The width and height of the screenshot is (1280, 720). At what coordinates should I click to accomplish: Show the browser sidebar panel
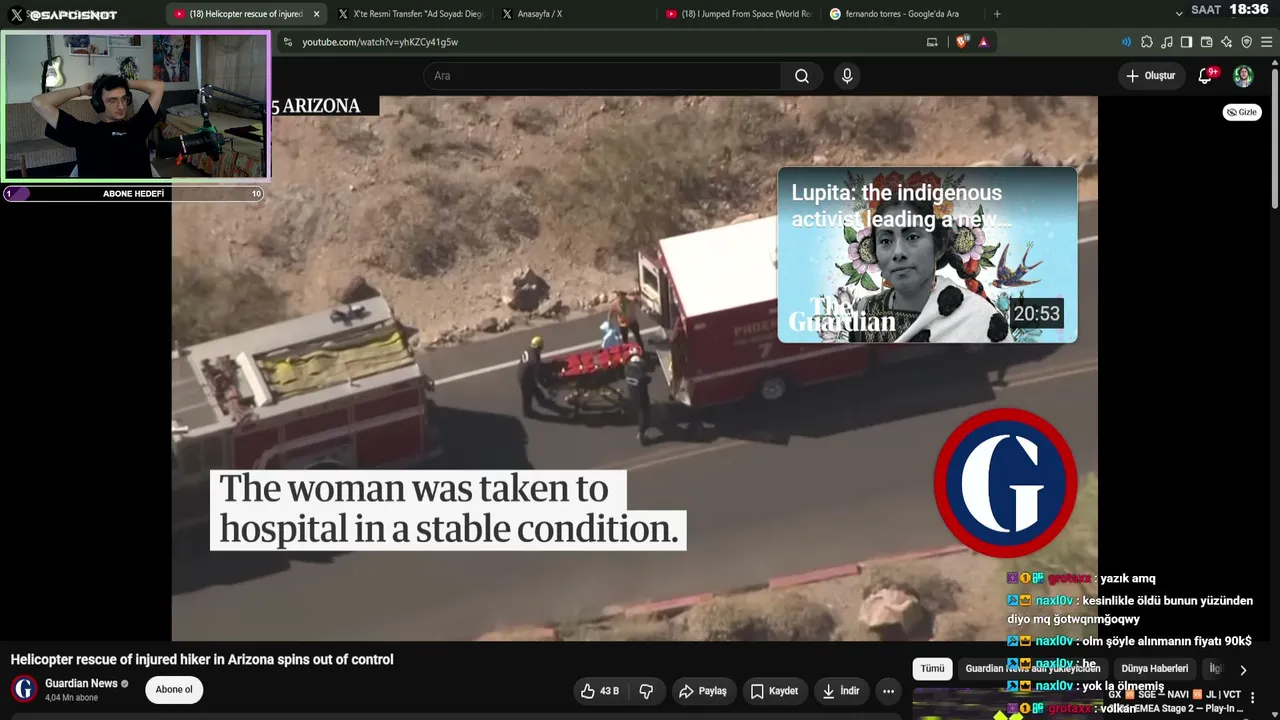pyautogui.click(x=1186, y=42)
